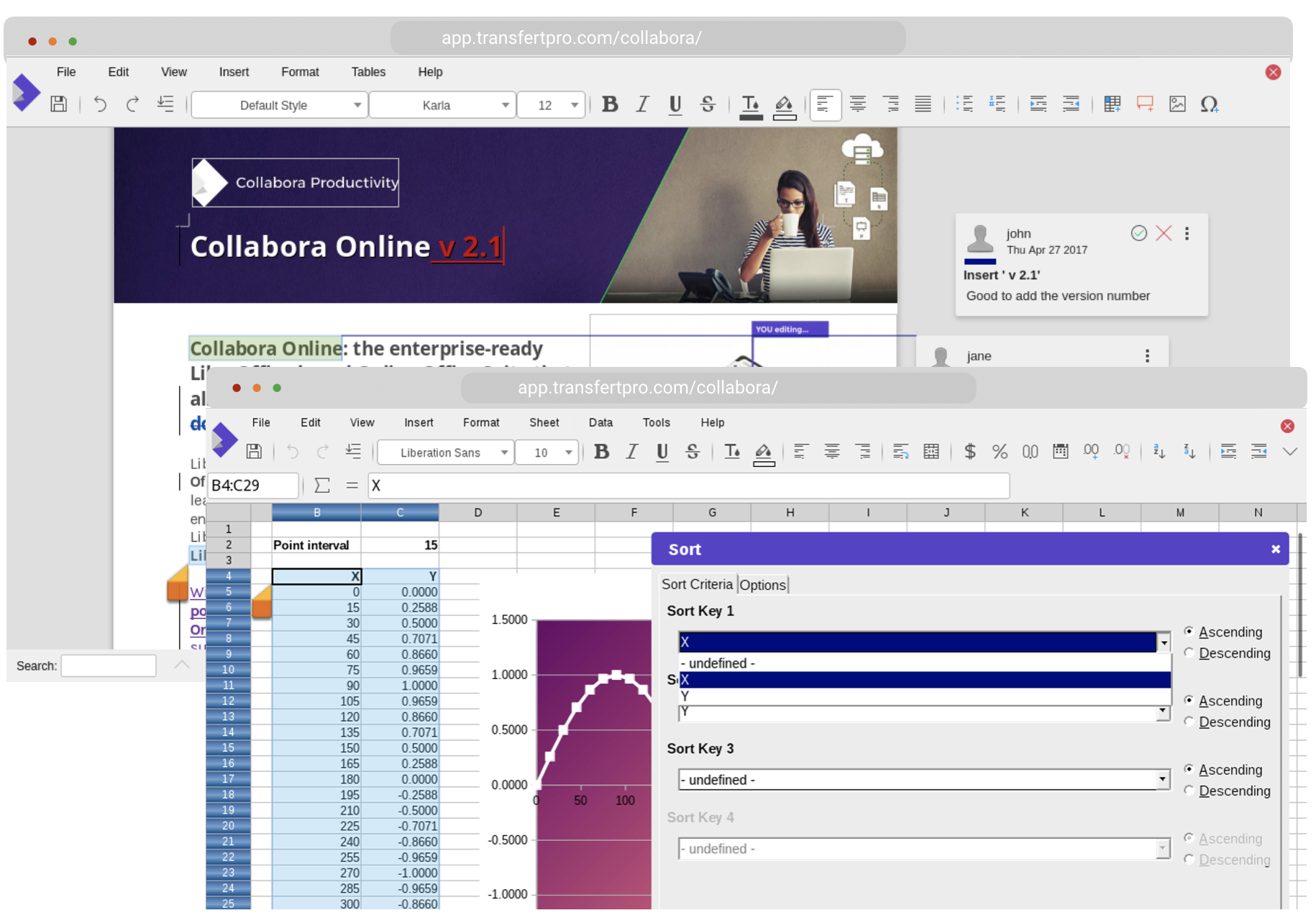
Task: Select Ascending for Sort Key 1
Action: coord(1189,632)
